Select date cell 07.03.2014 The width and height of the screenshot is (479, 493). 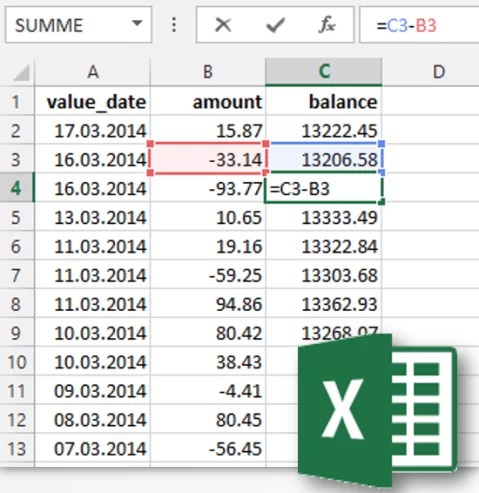(92, 448)
